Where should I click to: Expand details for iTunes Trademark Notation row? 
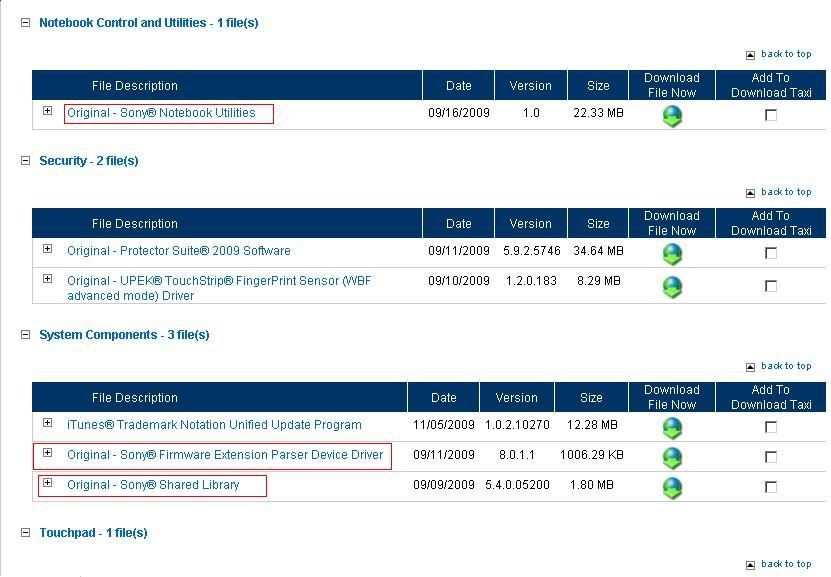point(48,423)
